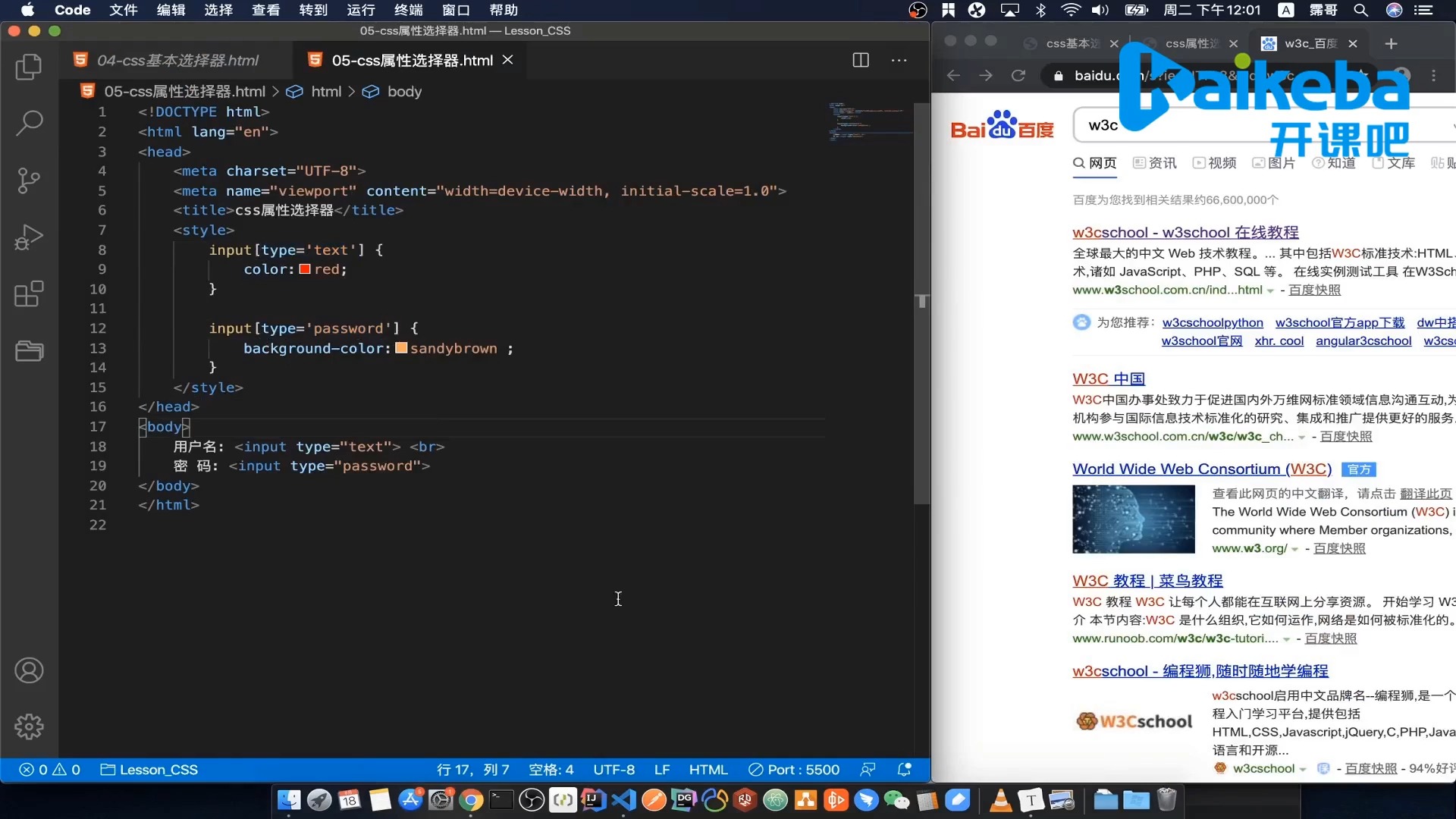Open DataGrip from the Dock

coord(684,800)
